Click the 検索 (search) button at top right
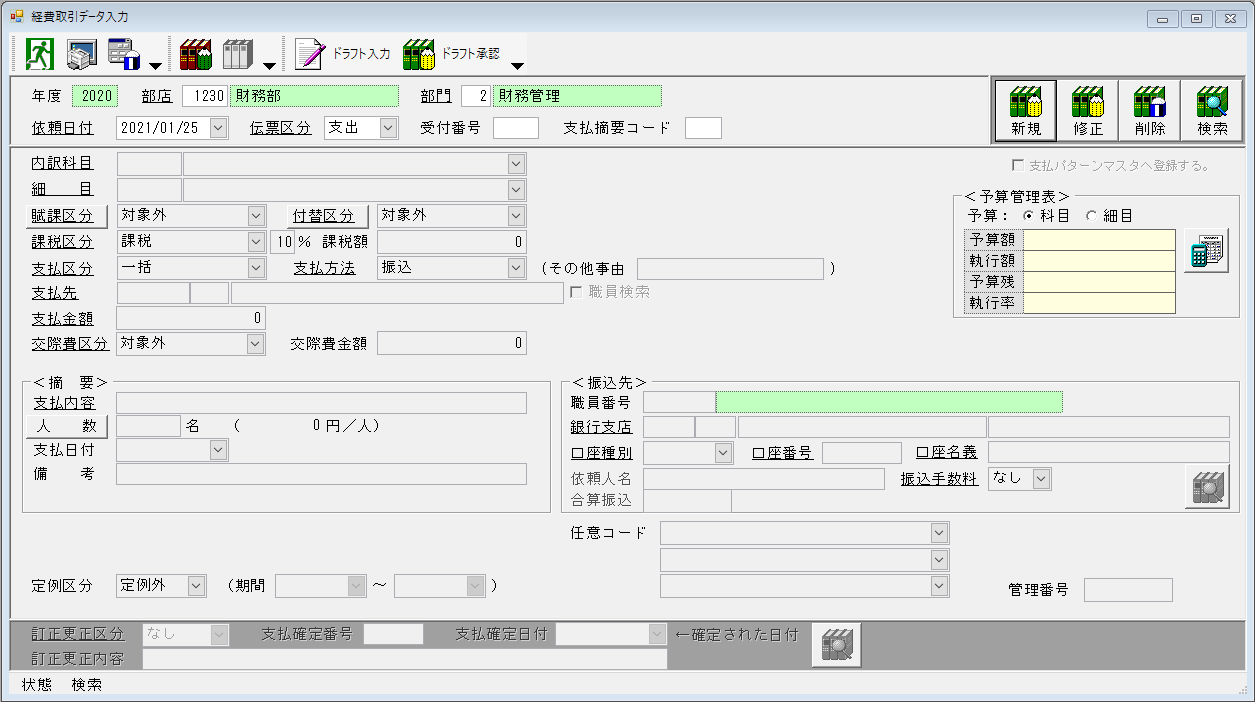Screen dimensions: 1255x702 click(1212, 111)
